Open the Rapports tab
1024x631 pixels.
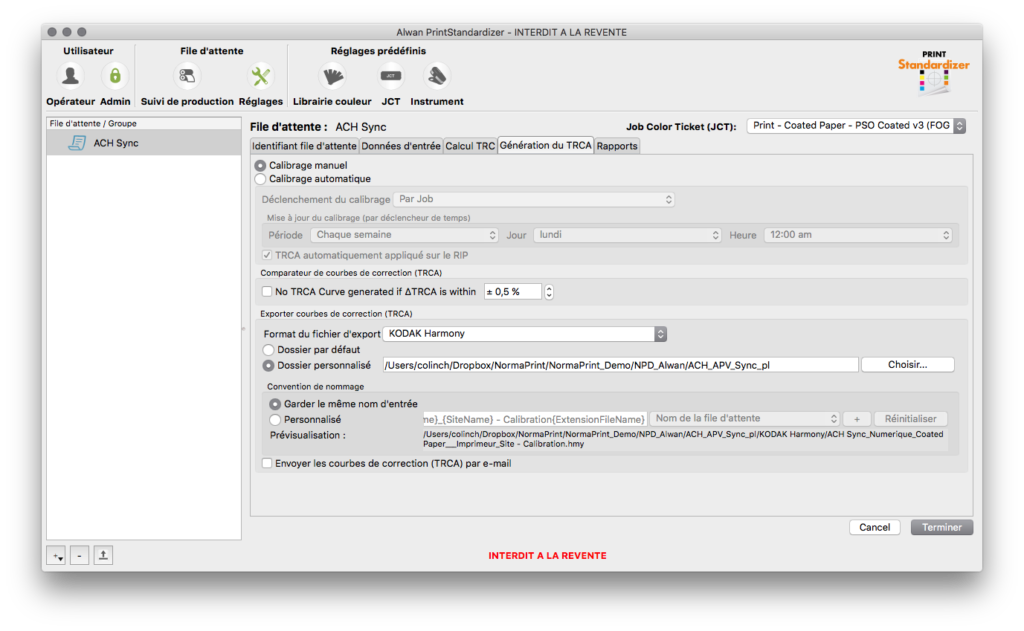click(x=617, y=146)
